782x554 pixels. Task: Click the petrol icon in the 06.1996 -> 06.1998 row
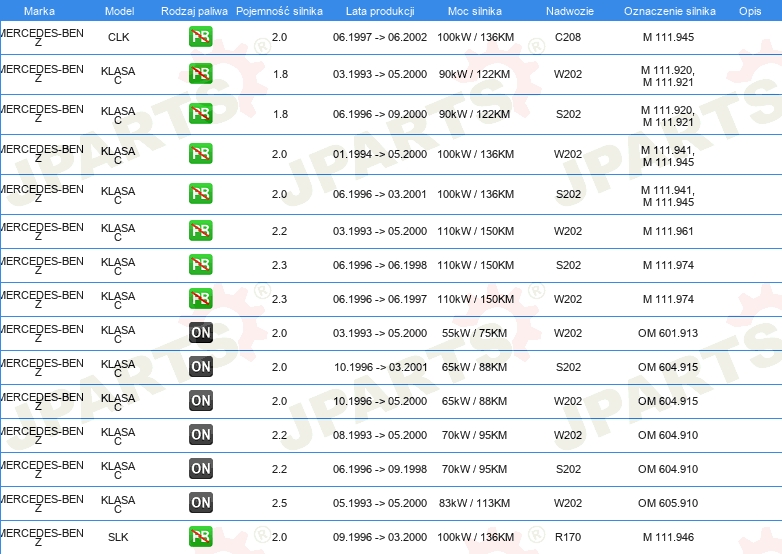200,265
